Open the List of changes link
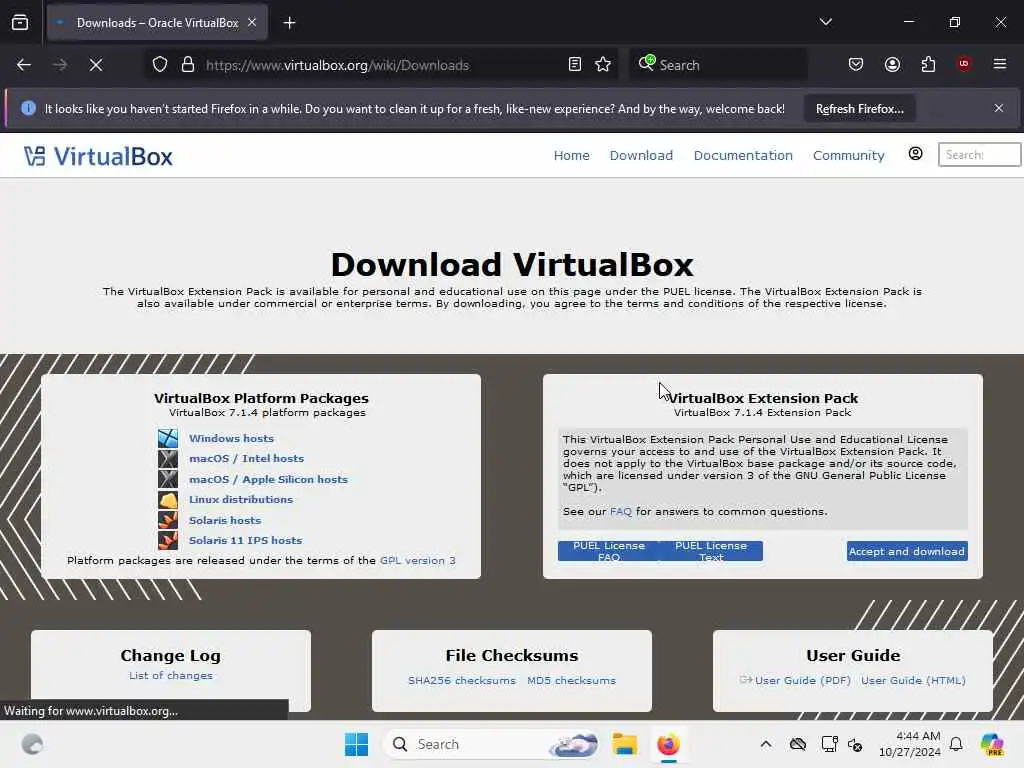The image size is (1024, 768). click(x=170, y=675)
